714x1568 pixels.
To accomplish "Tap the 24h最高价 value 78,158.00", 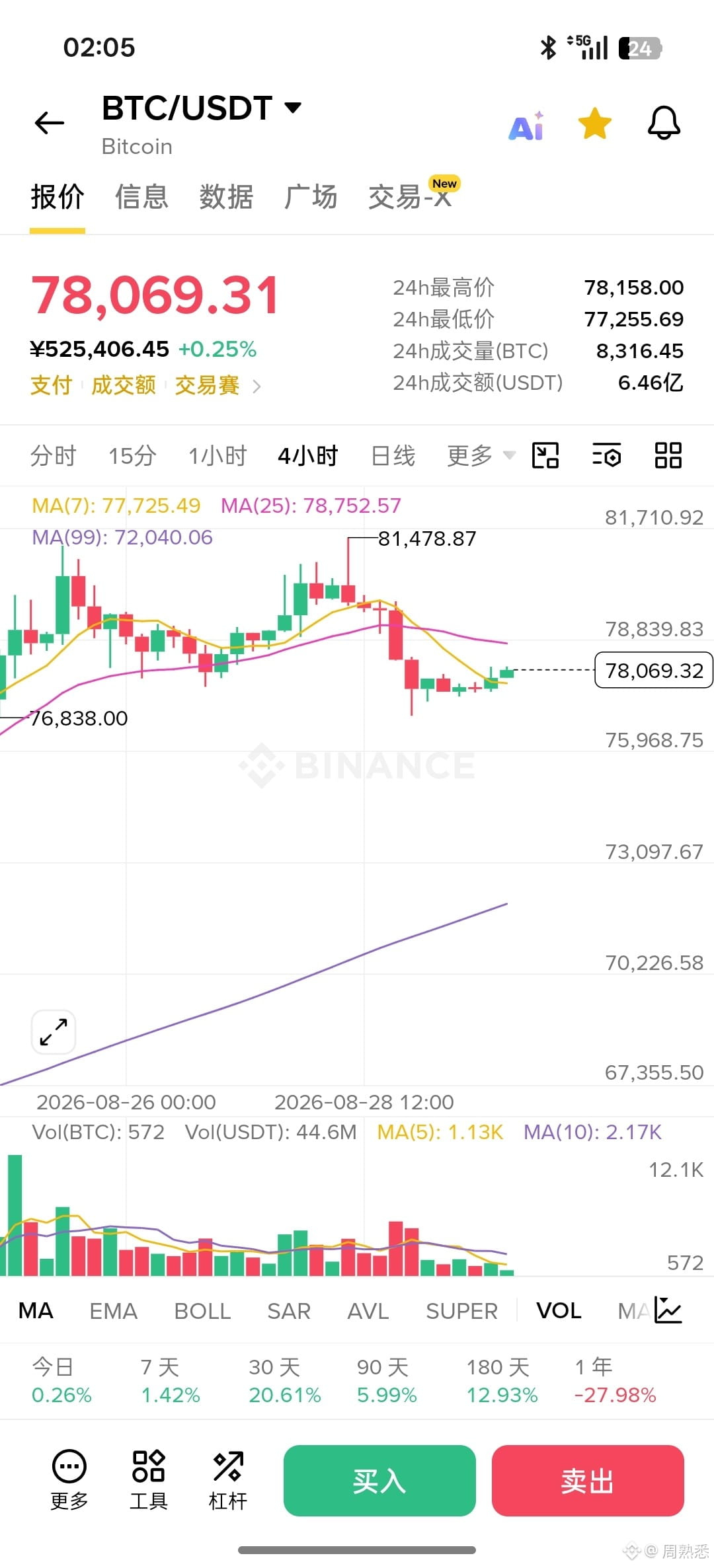I will tap(634, 287).
